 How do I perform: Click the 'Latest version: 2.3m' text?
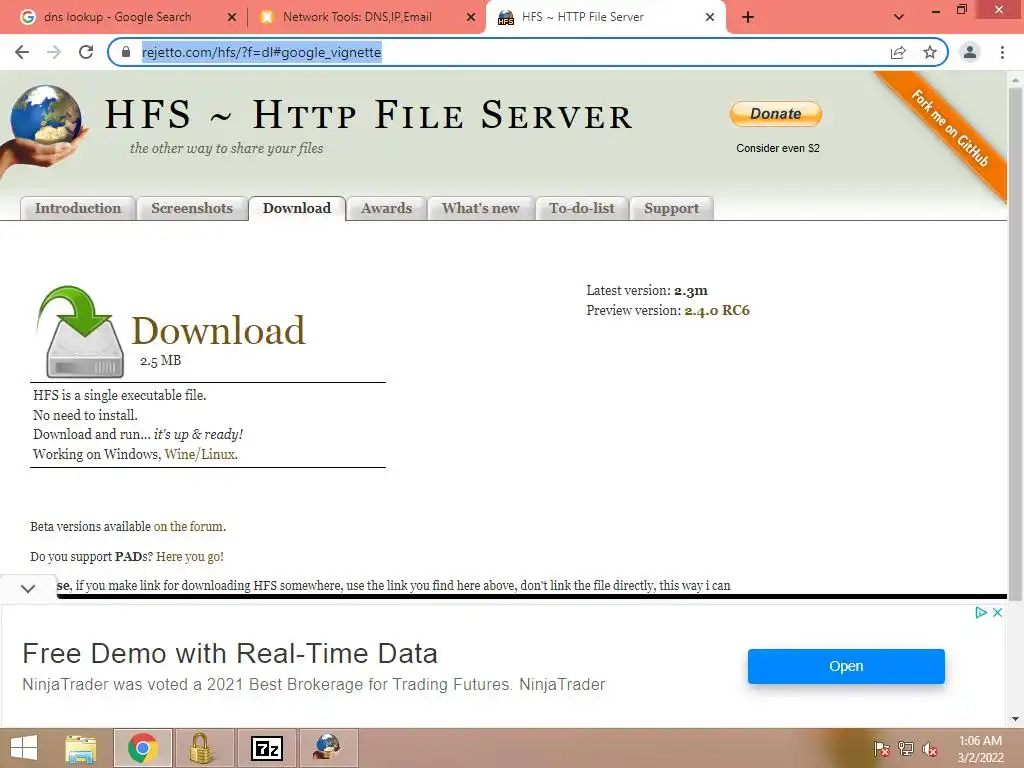point(647,291)
